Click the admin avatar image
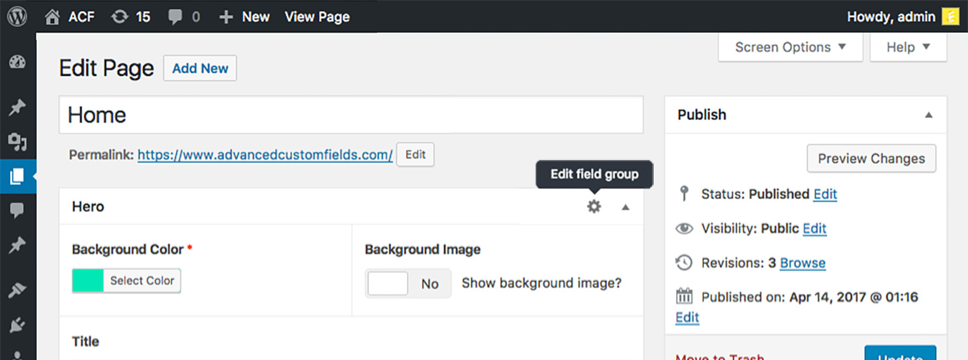The image size is (968, 360). [x=950, y=17]
